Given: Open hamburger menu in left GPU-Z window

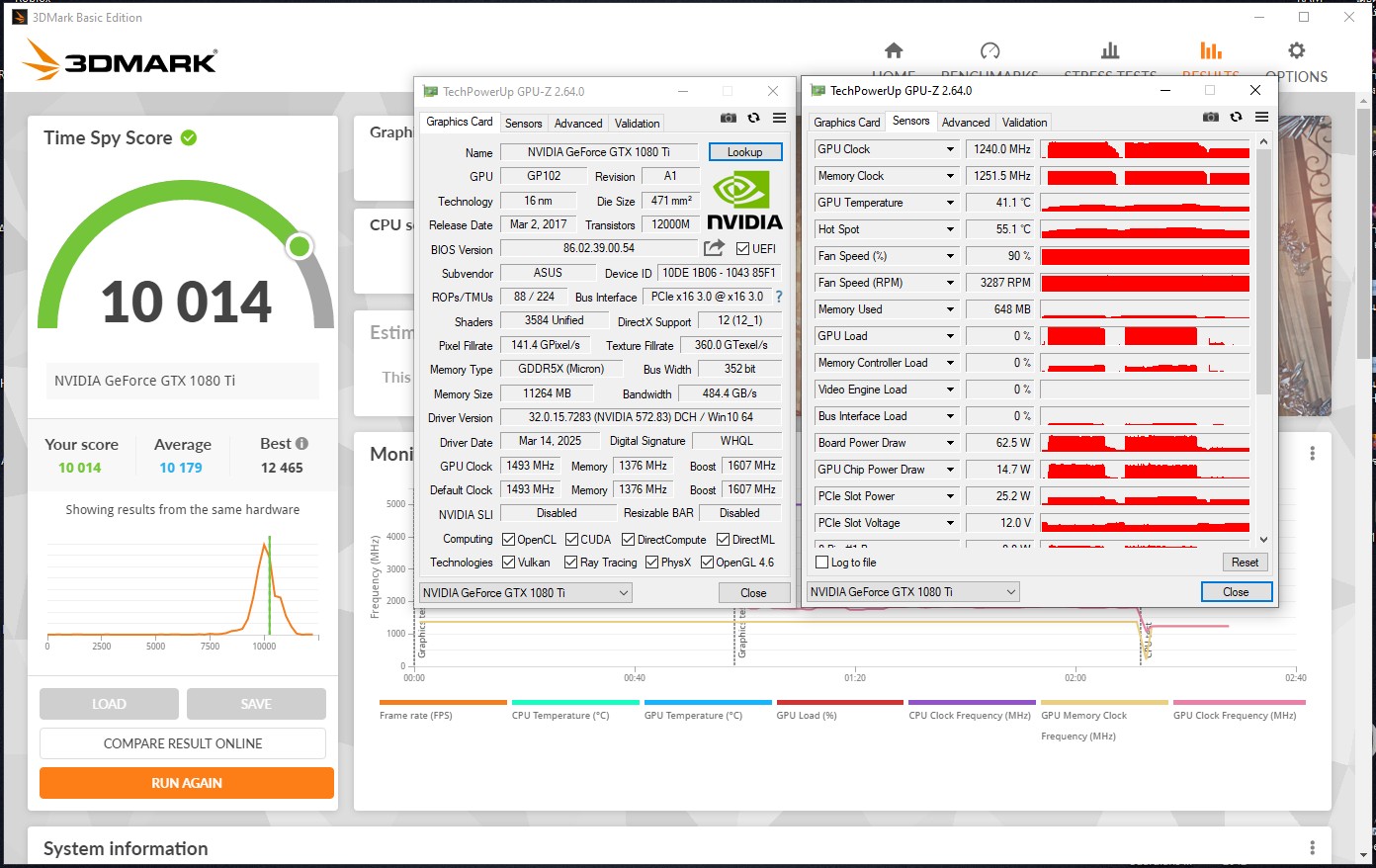Looking at the screenshot, I should pyautogui.click(x=779, y=118).
